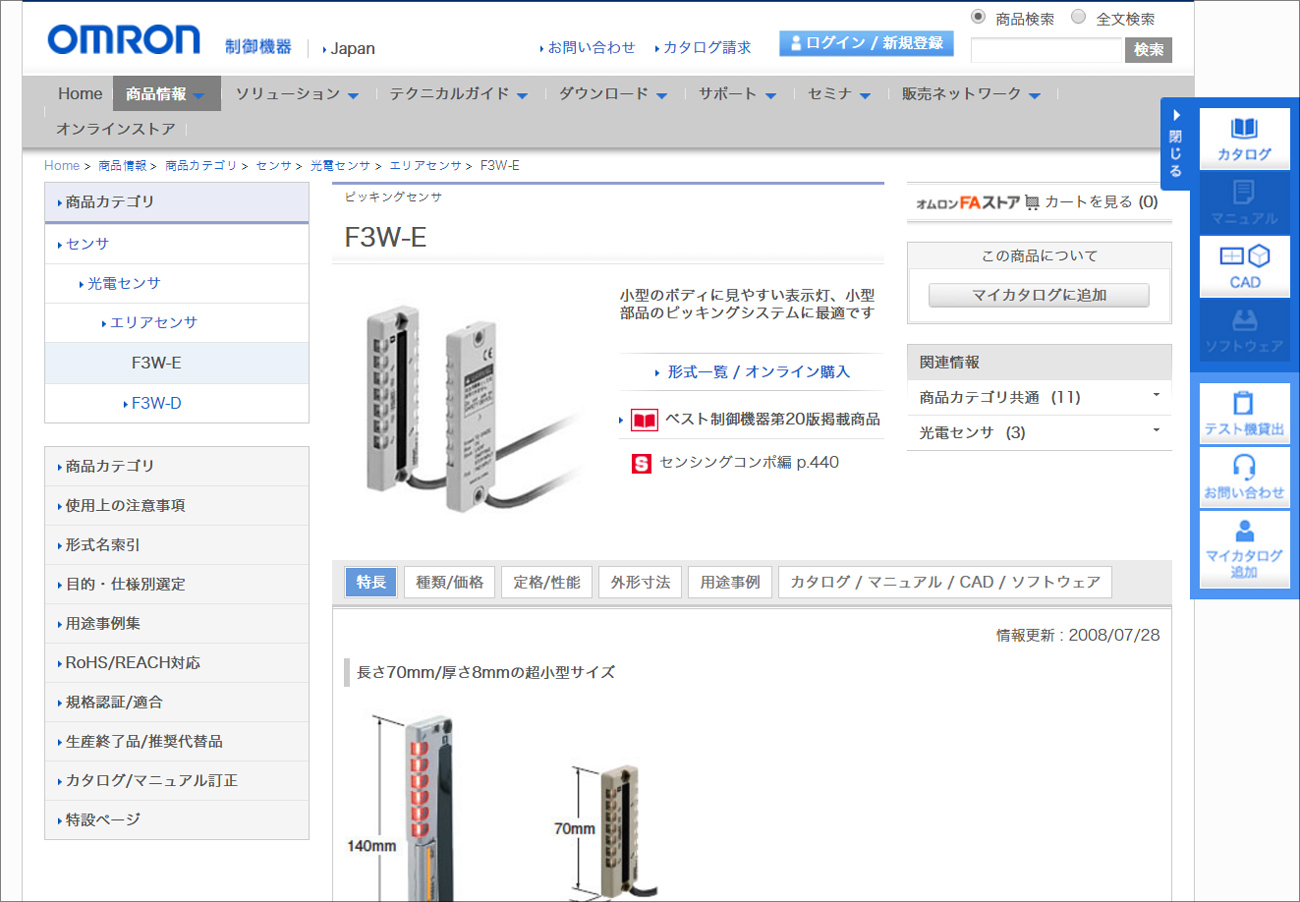Switch to the 種類/価格 tab
Image resolution: width=1300 pixels, height=902 pixels.
(449, 582)
